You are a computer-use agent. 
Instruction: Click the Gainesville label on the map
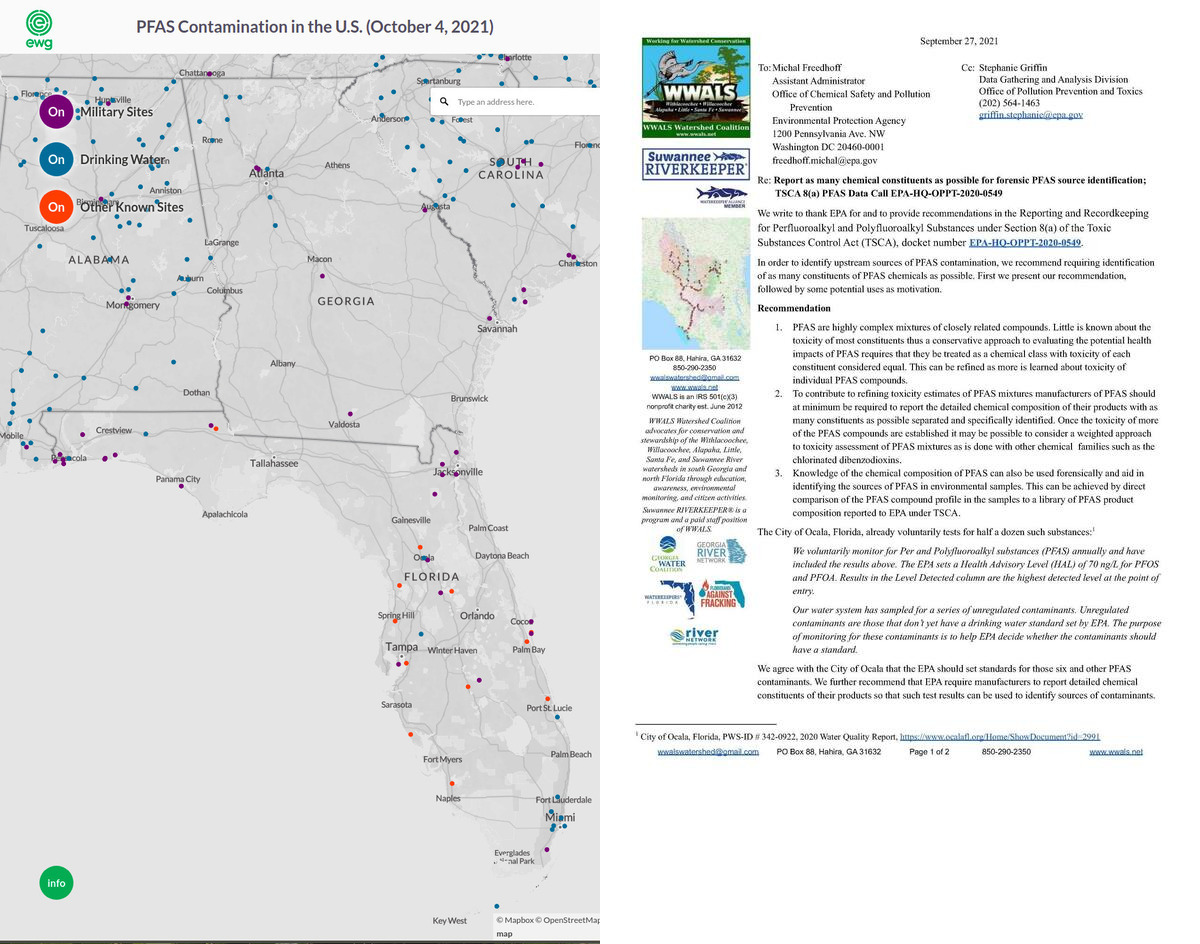[x=411, y=520]
